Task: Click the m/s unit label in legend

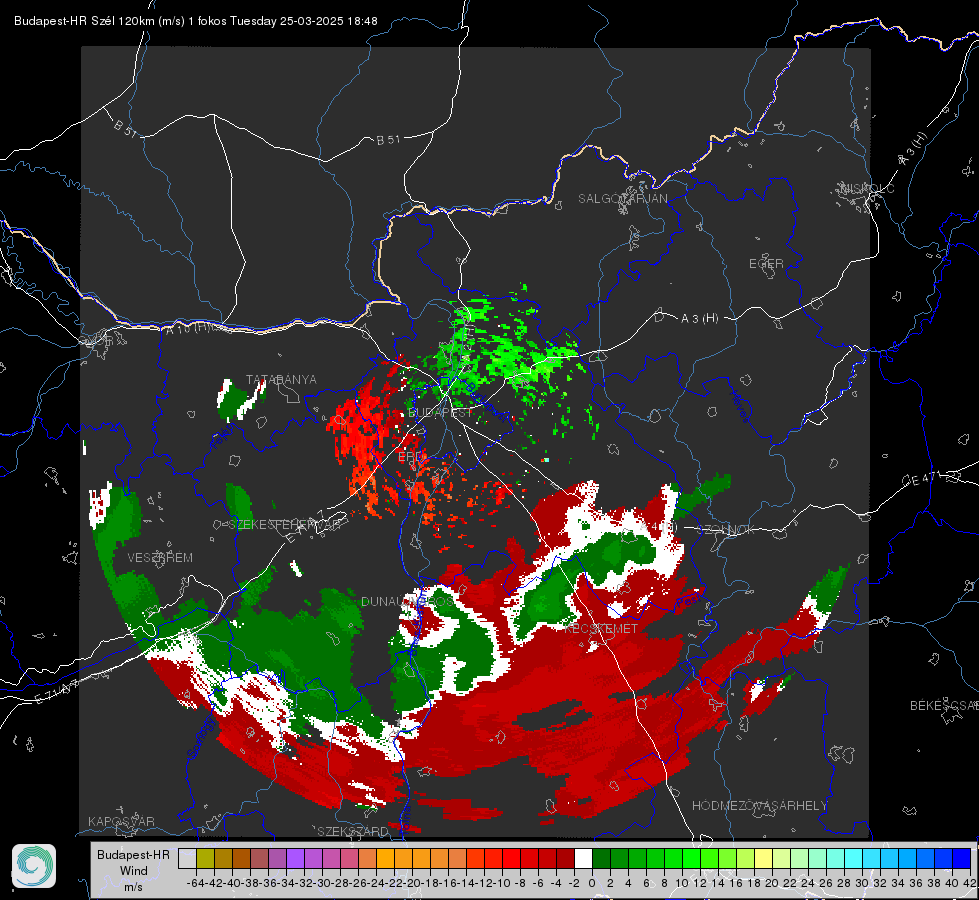Action: (x=134, y=887)
